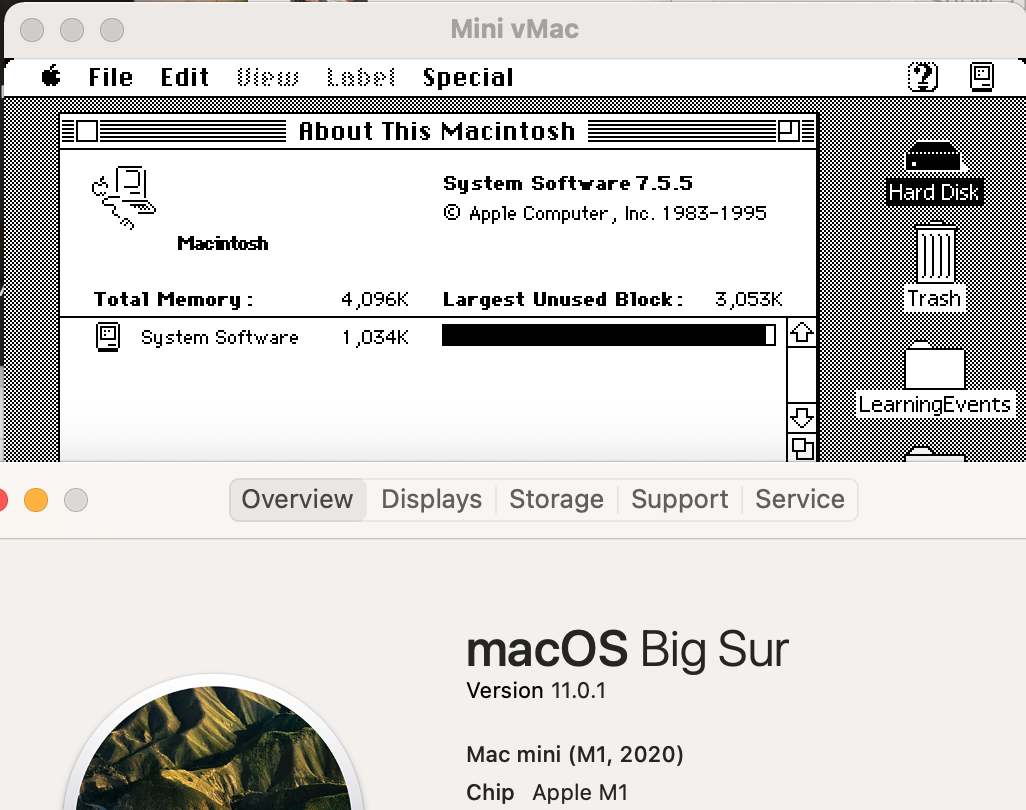Click the System Software memory usage bar
The width and height of the screenshot is (1026, 810).
point(609,335)
